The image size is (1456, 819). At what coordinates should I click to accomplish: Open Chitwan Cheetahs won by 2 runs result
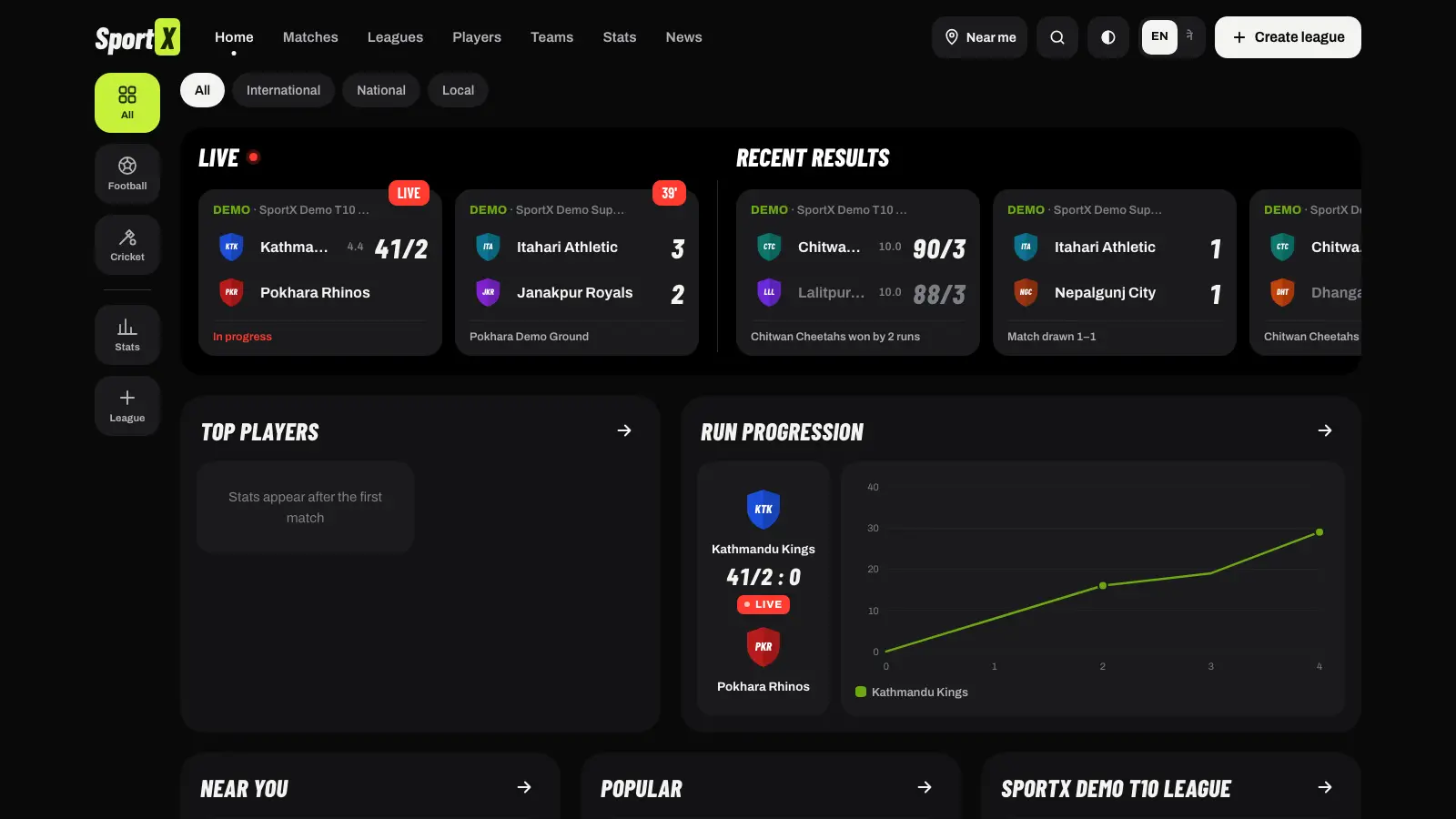point(858,272)
